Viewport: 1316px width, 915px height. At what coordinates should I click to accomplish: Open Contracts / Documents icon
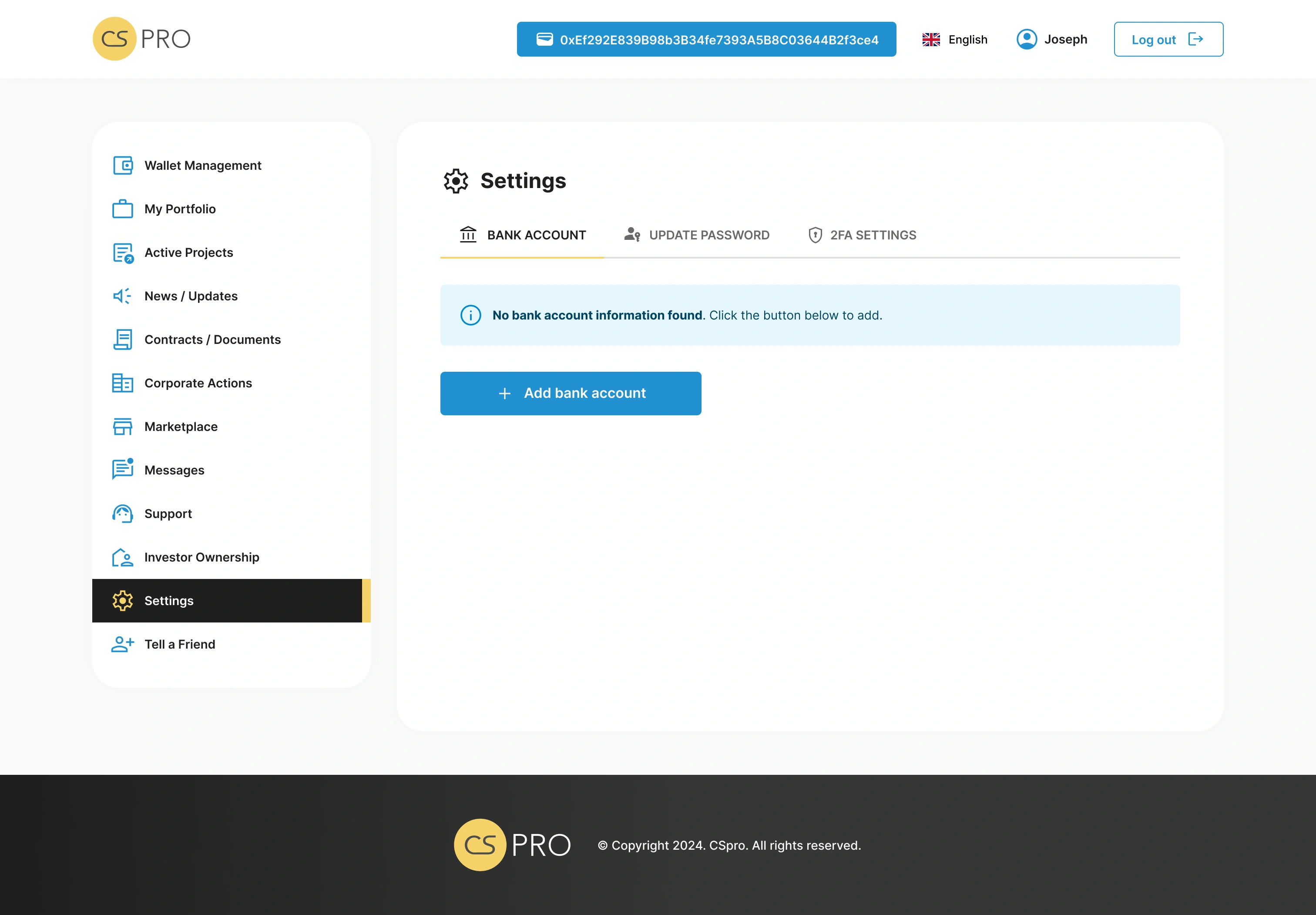coord(123,340)
